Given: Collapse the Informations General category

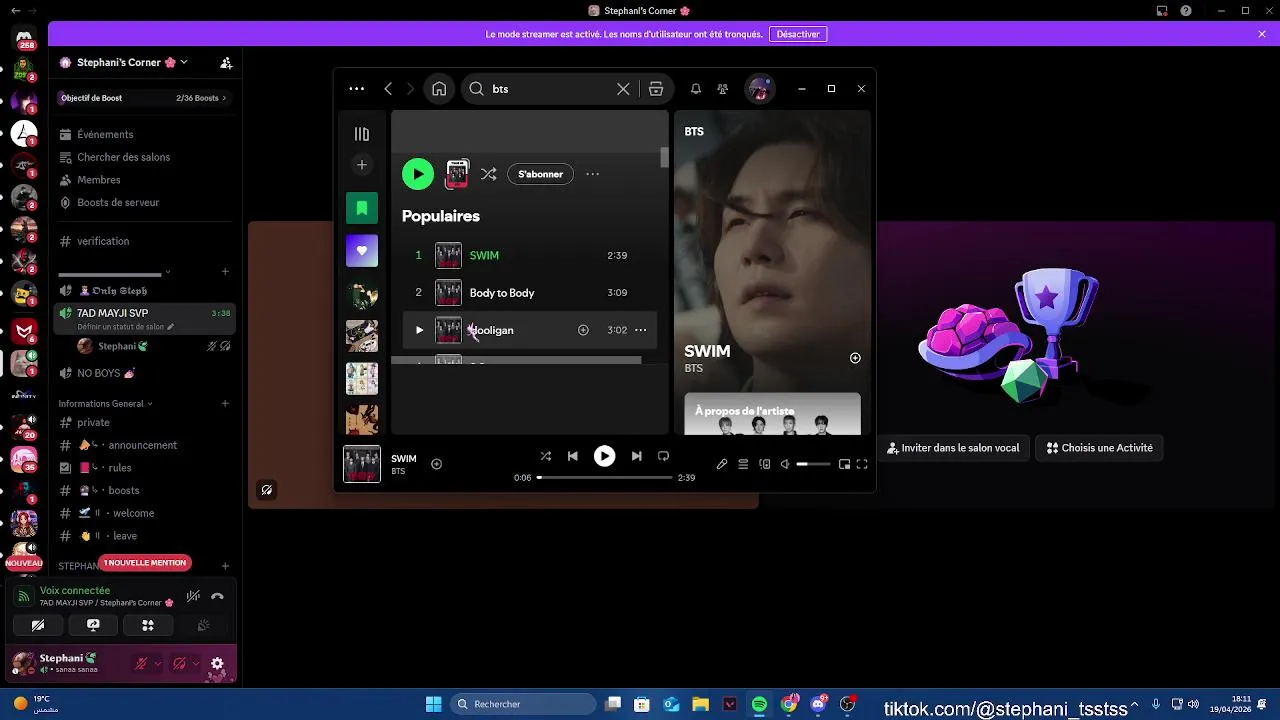Looking at the screenshot, I should point(105,404).
